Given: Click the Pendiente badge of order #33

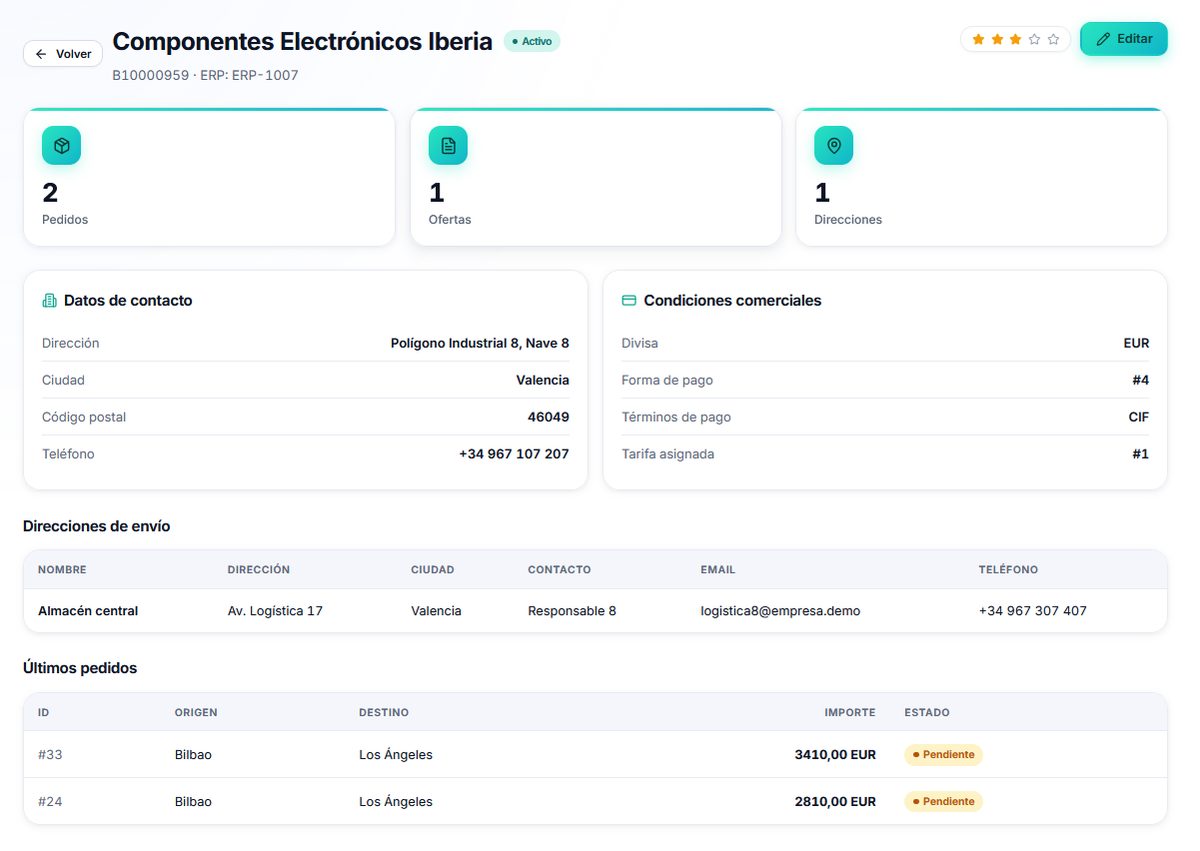Looking at the screenshot, I should [943, 755].
